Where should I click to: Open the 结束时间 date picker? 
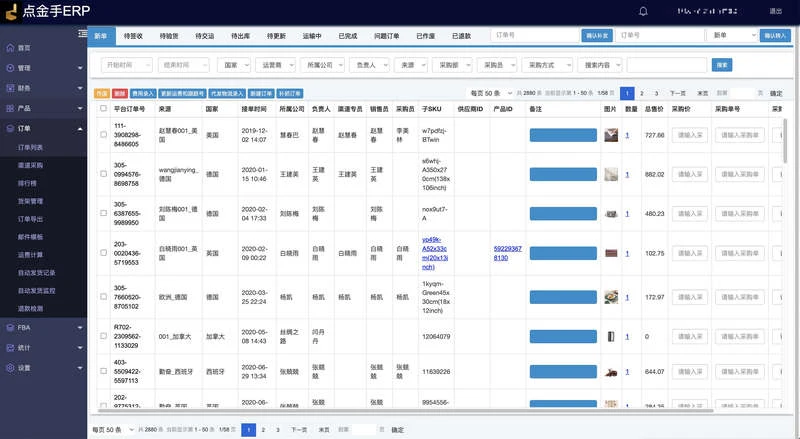[184, 65]
